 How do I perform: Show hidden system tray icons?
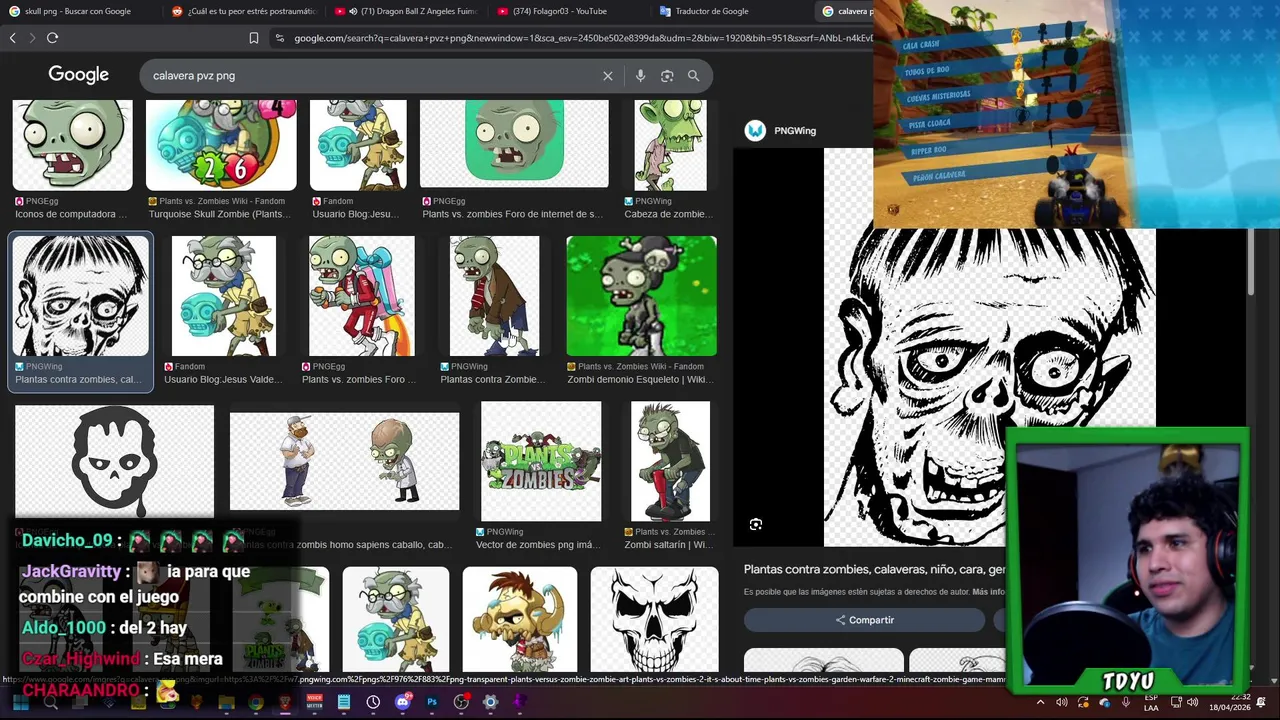(x=1040, y=703)
